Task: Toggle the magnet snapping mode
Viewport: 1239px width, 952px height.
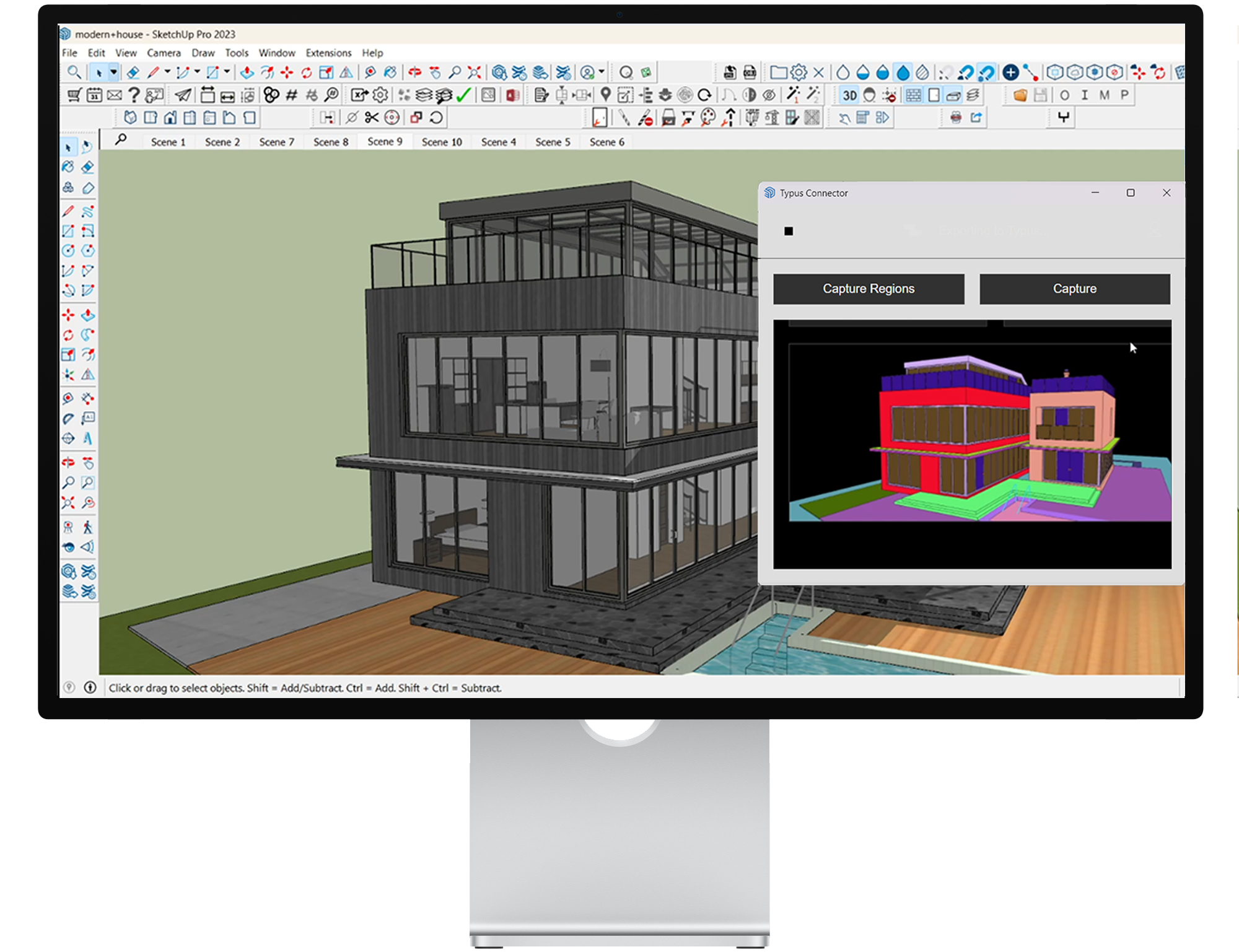Action: 986,73
